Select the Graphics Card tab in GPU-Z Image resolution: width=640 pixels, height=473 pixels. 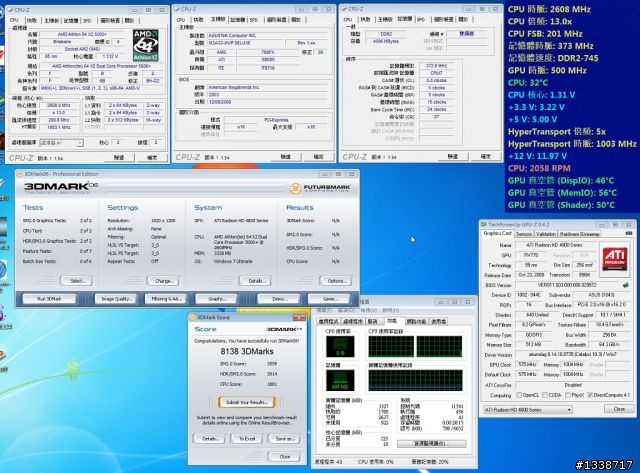click(497, 233)
